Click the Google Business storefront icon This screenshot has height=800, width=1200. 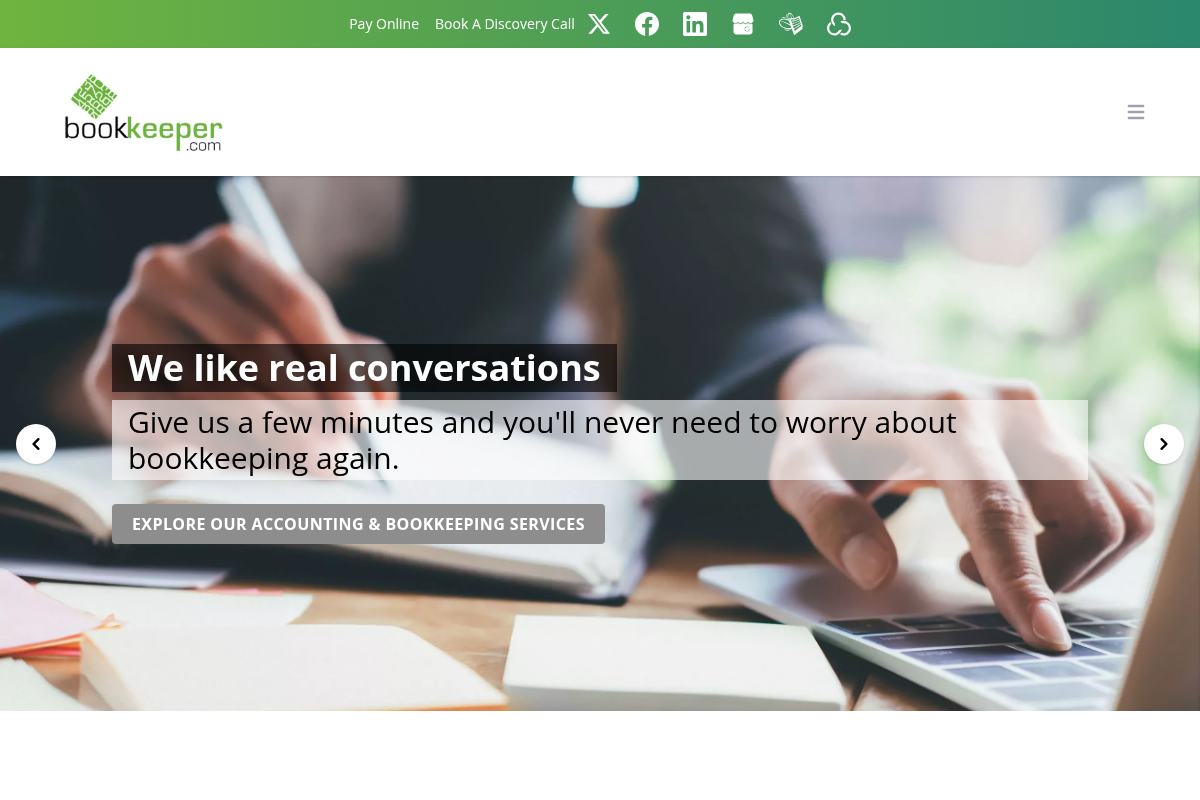(743, 24)
